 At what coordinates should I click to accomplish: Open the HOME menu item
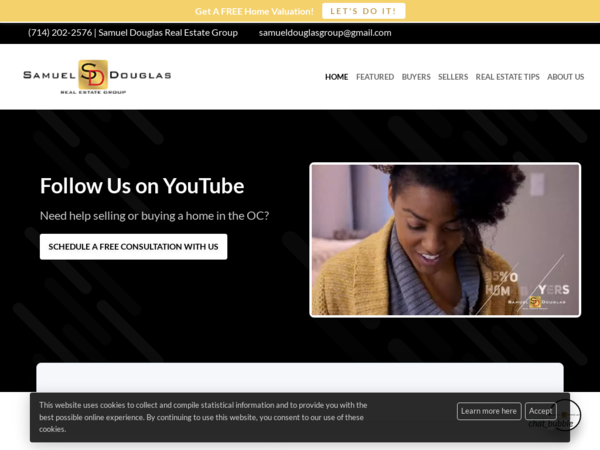pos(336,77)
